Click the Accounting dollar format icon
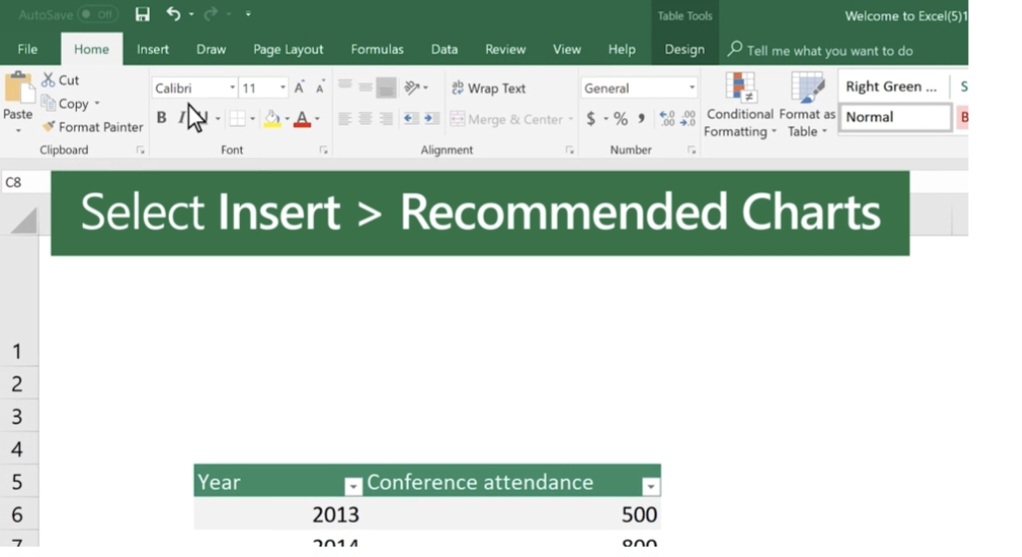1022x557 pixels. coord(591,119)
